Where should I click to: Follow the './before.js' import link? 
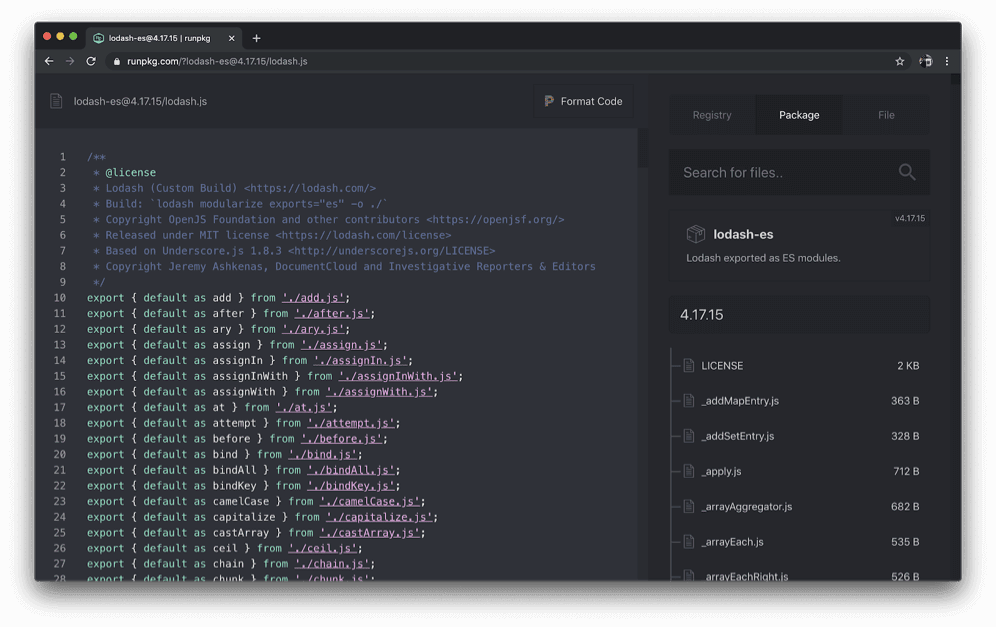coord(341,439)
